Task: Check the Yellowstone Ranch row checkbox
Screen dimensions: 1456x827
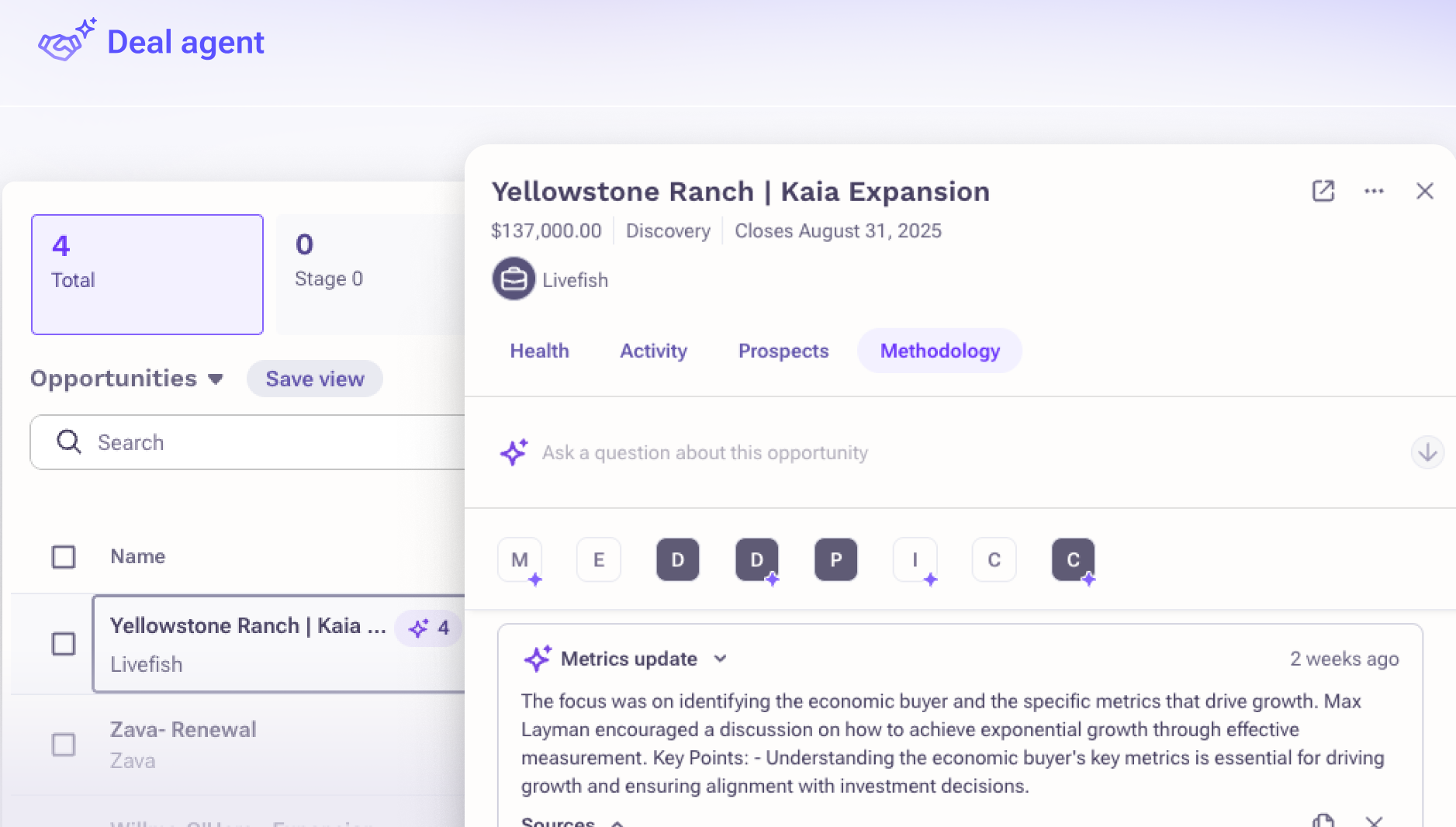Action: (64, 644)
